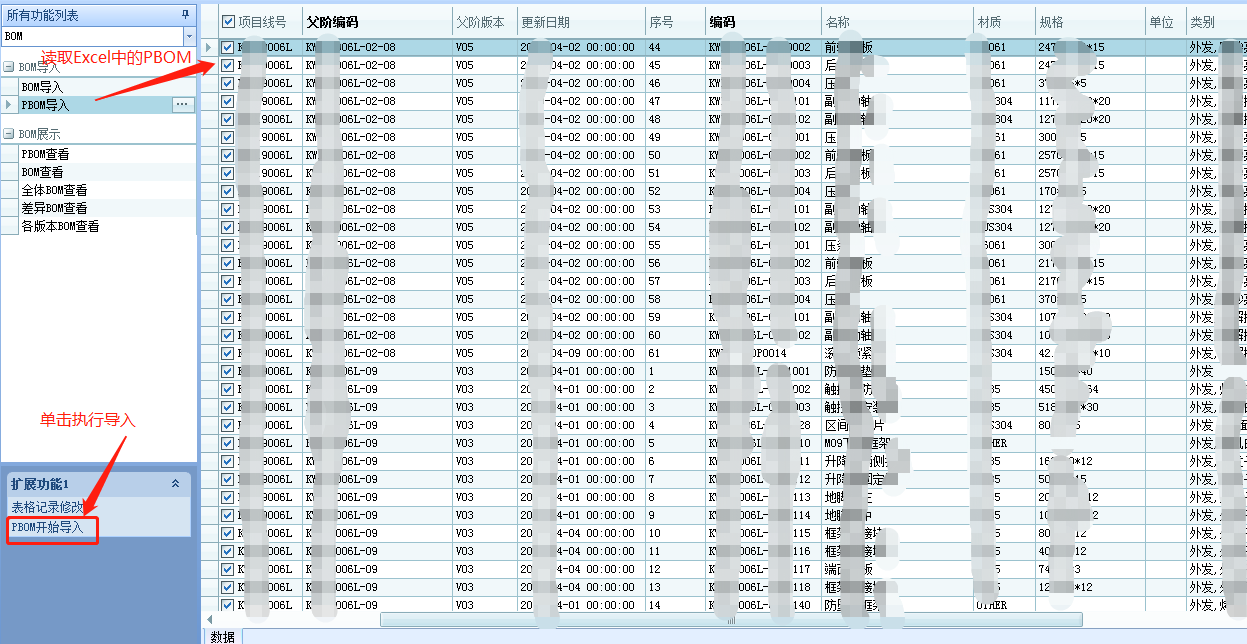Click the V05 cell in row 序号 48

tap(484, 119)
